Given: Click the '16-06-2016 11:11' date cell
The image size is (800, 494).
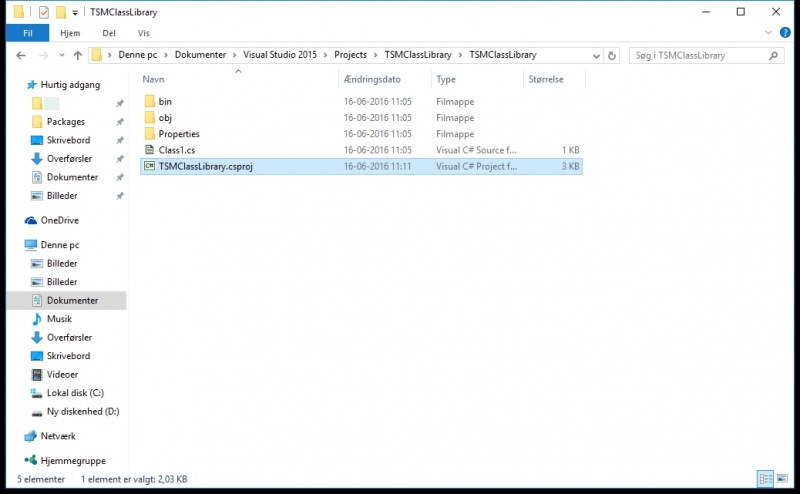Looking at the screenshot, I should click(377, 166).
